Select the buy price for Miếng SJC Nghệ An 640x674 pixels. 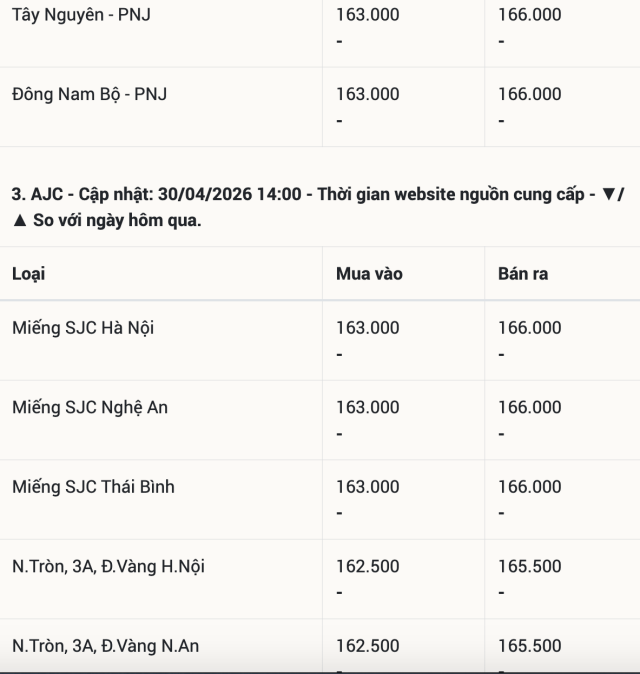pos(367,407)
